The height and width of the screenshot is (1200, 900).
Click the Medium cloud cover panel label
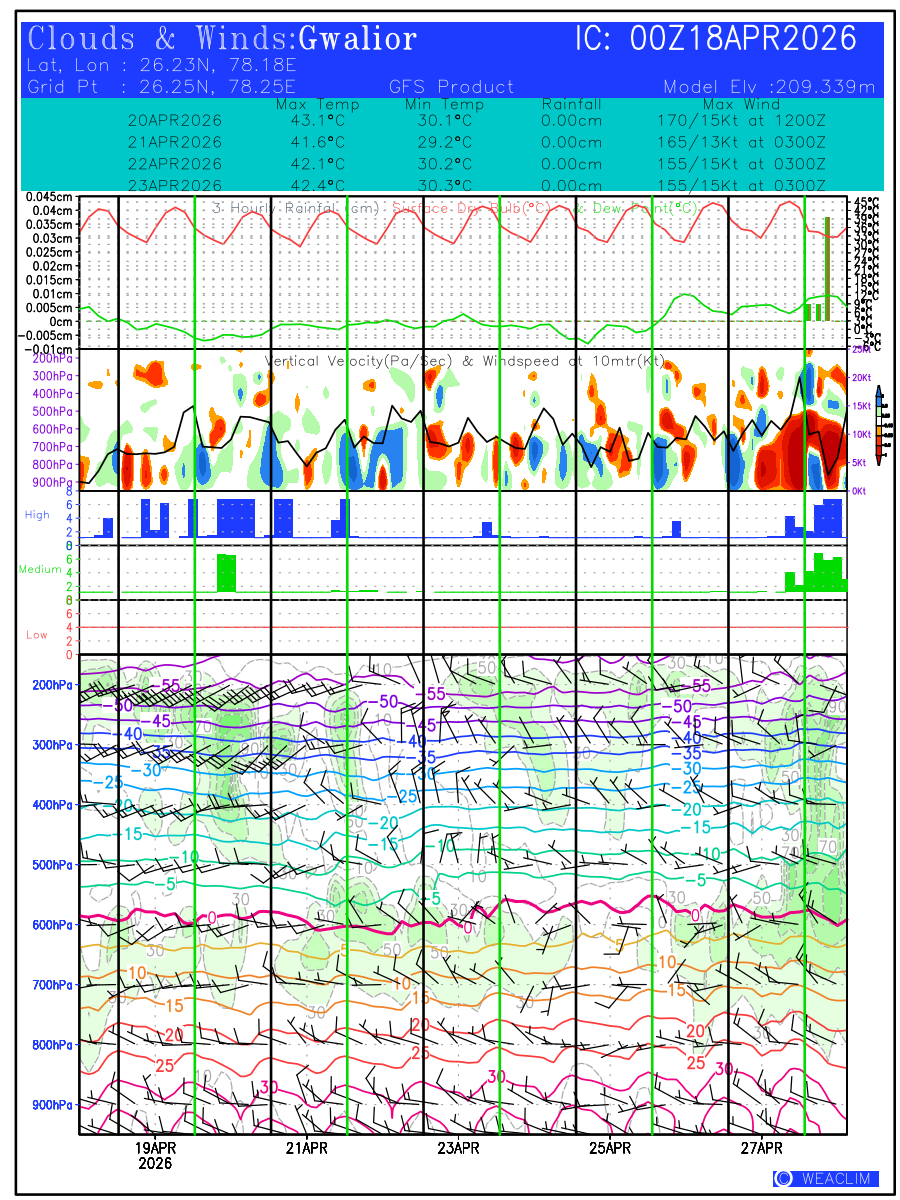(41, 569)
